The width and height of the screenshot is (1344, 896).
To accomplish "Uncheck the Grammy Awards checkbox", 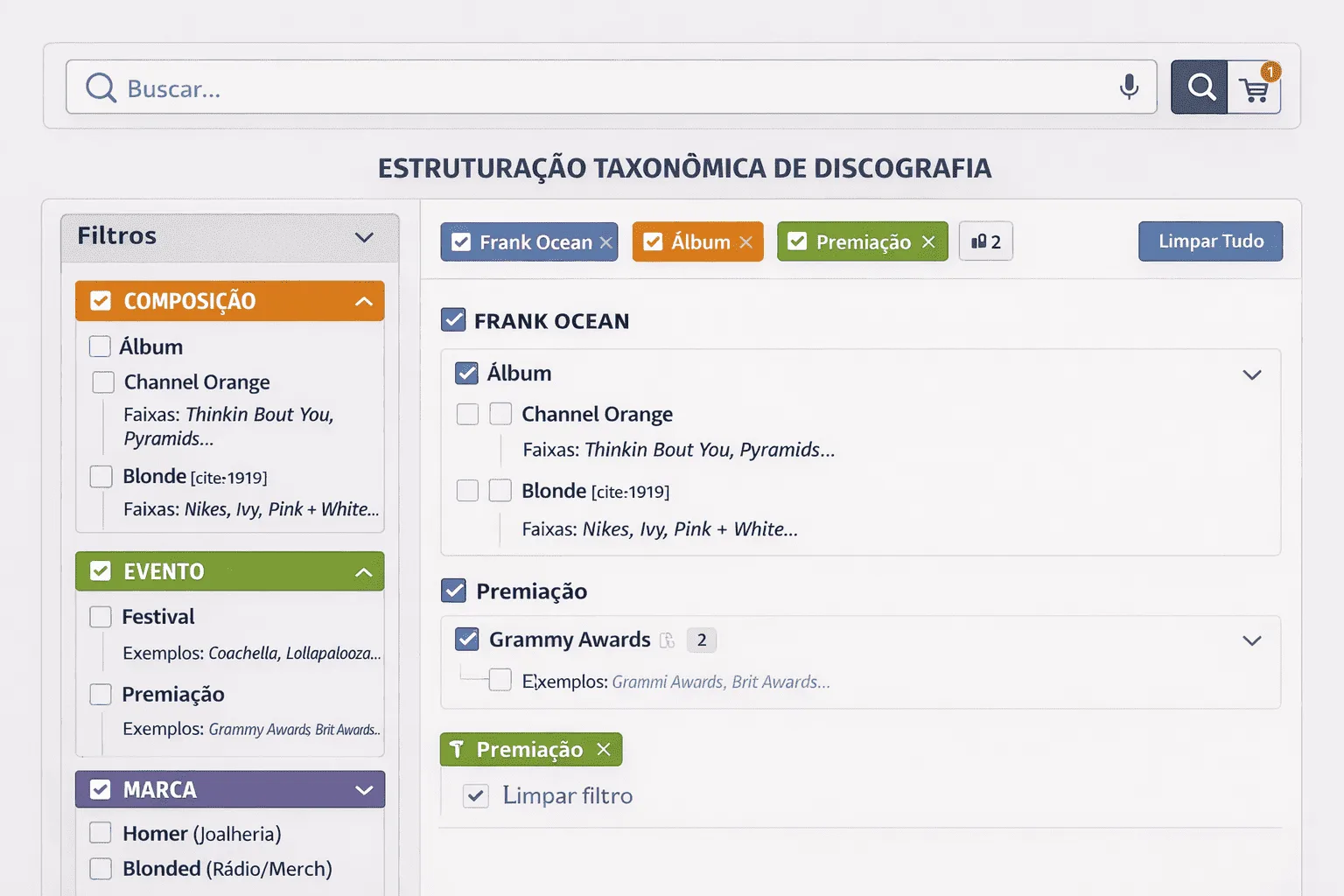I will pos(467,640).
